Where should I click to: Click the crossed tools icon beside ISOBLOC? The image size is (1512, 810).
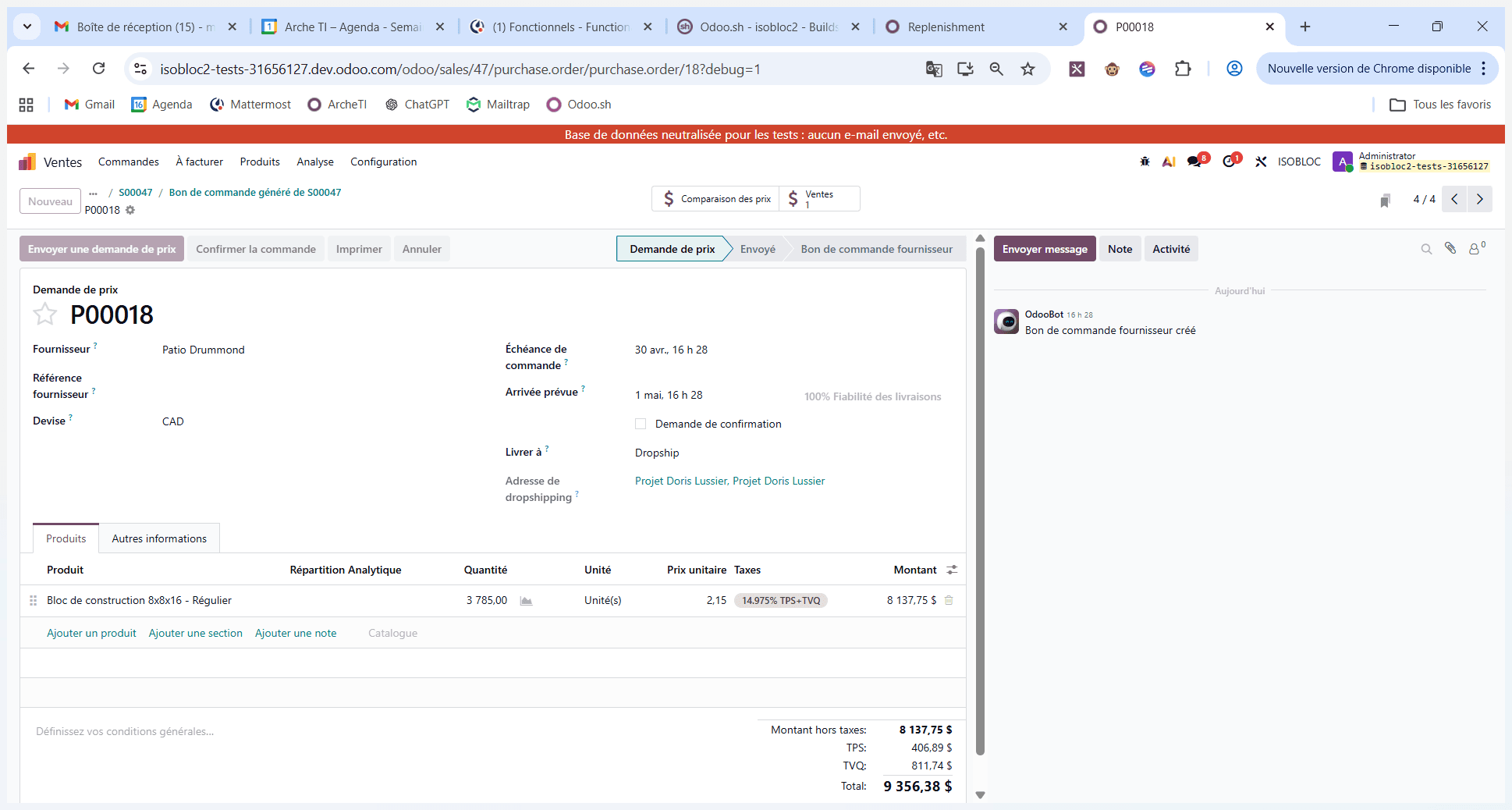click(1261, 162)
